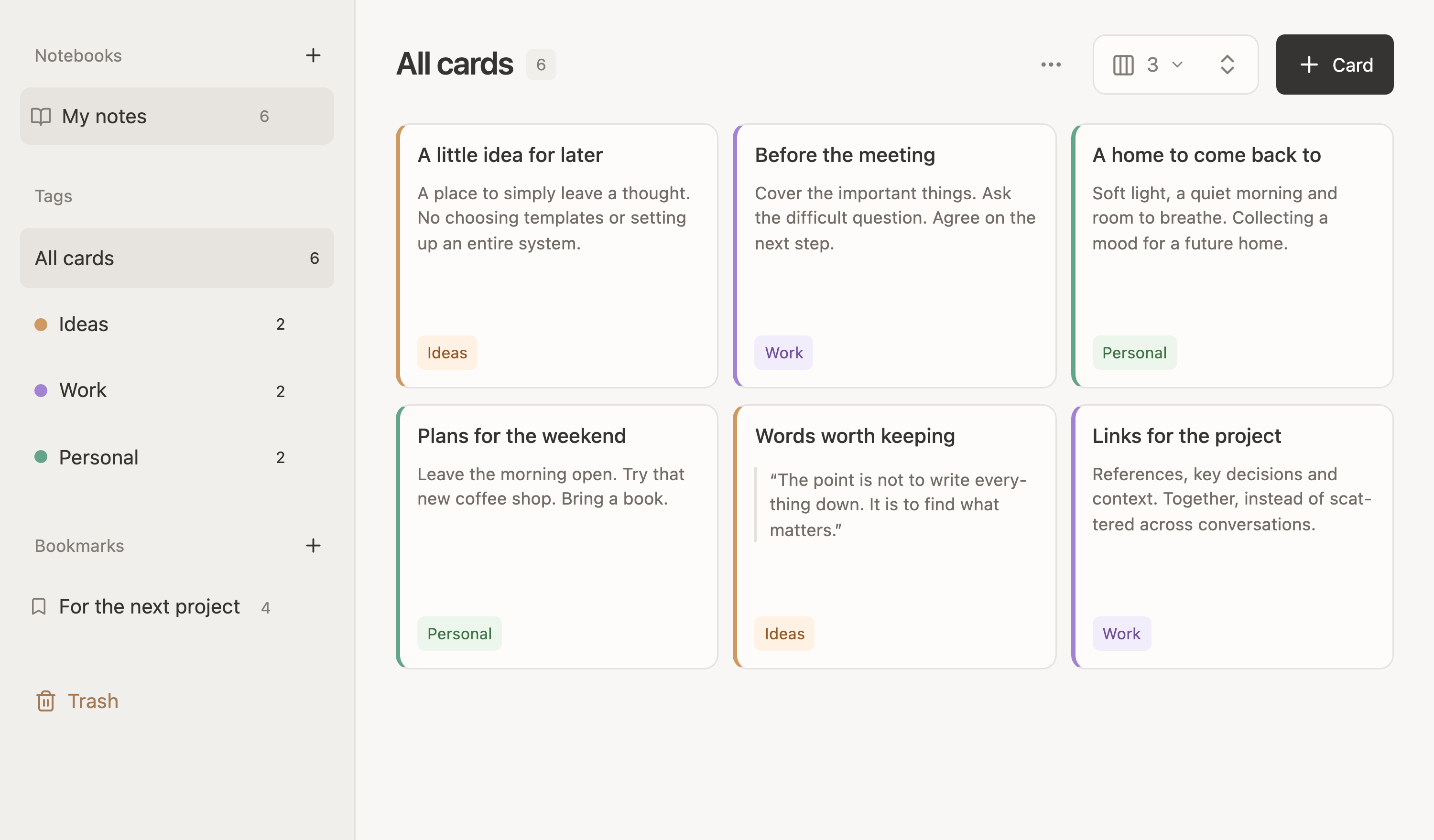
Task: Open the Links for the project card
Action: [1232, 537]
